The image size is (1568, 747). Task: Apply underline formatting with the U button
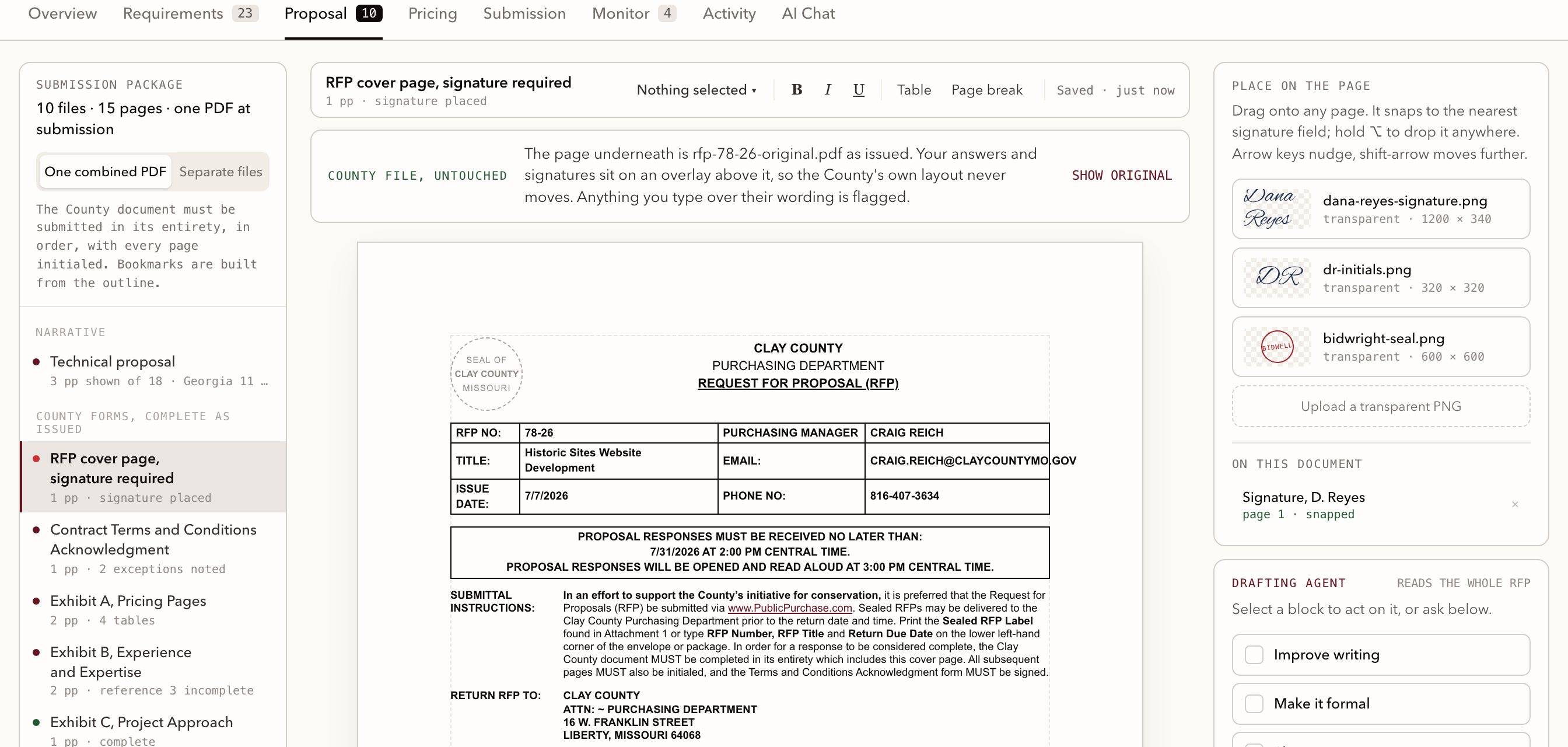click(858, 89)
